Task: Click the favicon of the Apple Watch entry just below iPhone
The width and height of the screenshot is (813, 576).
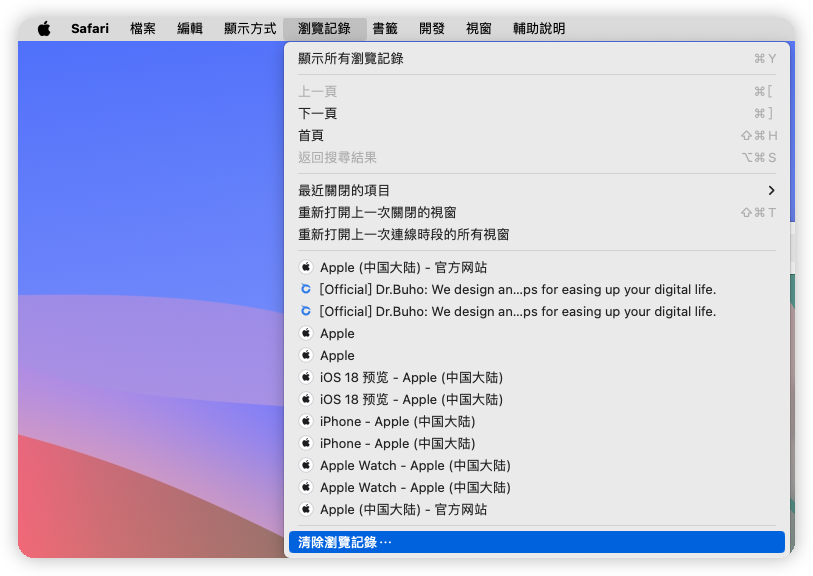Action: pyautogui.click(x=306, y=466)
